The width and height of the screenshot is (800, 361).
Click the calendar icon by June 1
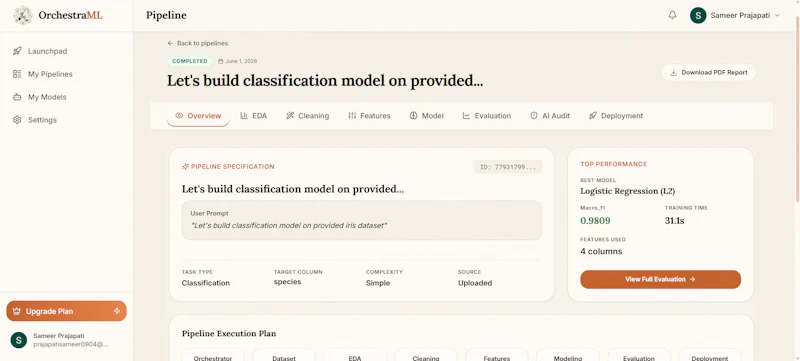point(220,61)
